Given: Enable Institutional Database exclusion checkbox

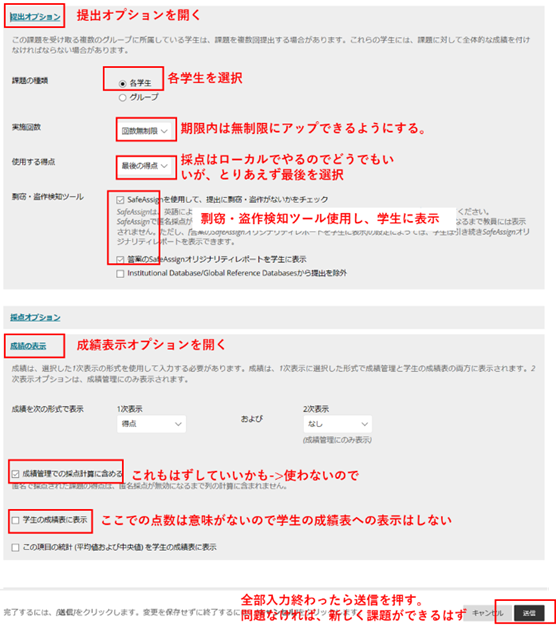Looking at the screenshot, I should 120,274.
